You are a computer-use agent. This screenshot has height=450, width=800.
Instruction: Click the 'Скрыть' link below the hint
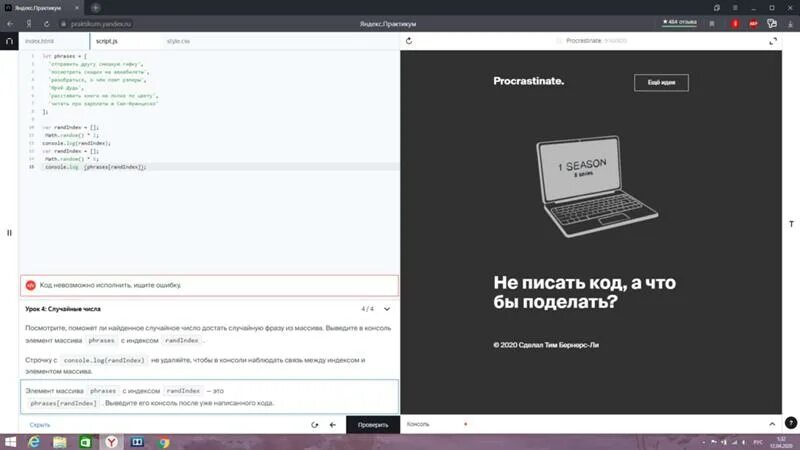point(40,424)
